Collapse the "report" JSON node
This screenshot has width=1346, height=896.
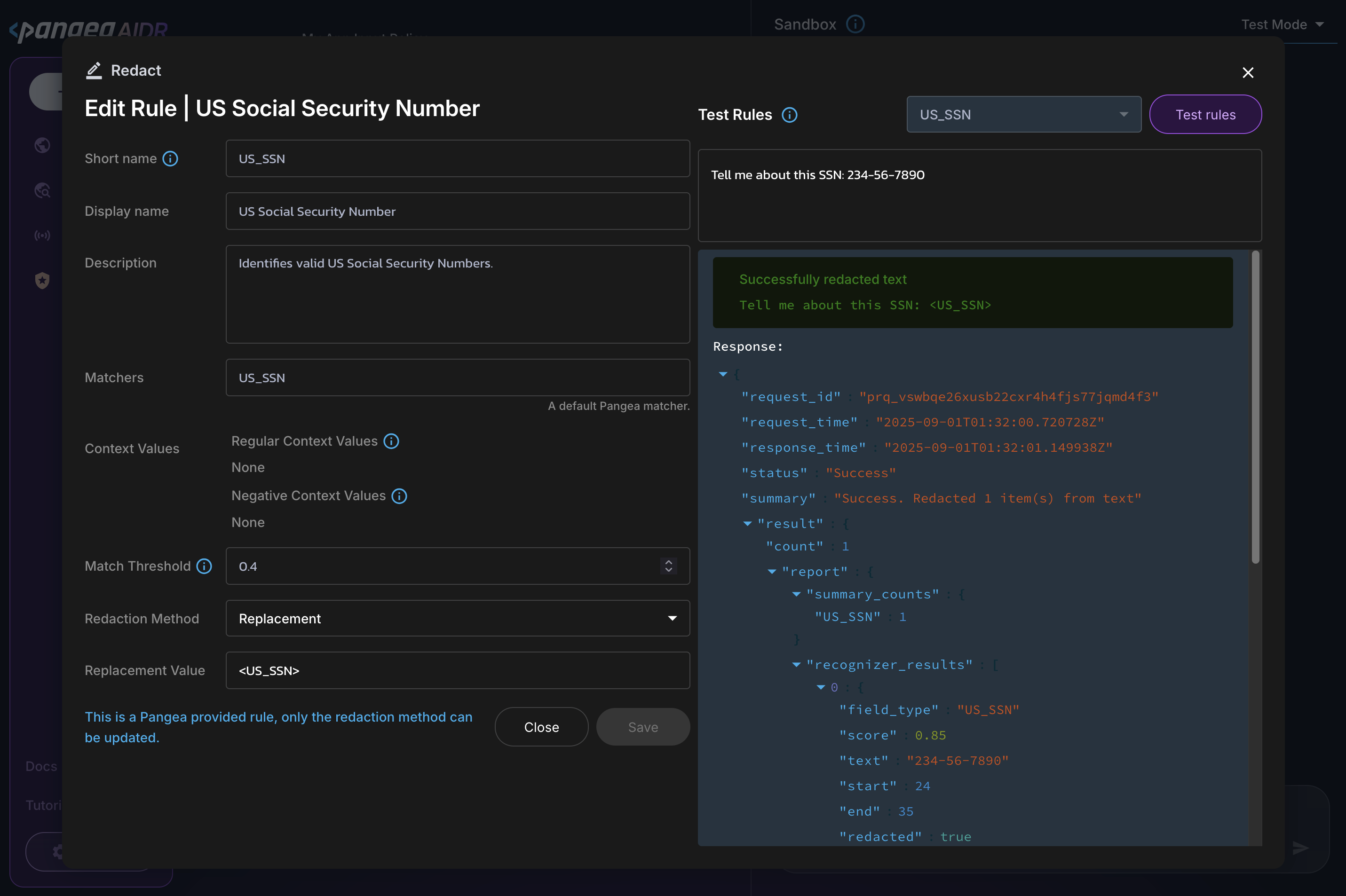772,572
